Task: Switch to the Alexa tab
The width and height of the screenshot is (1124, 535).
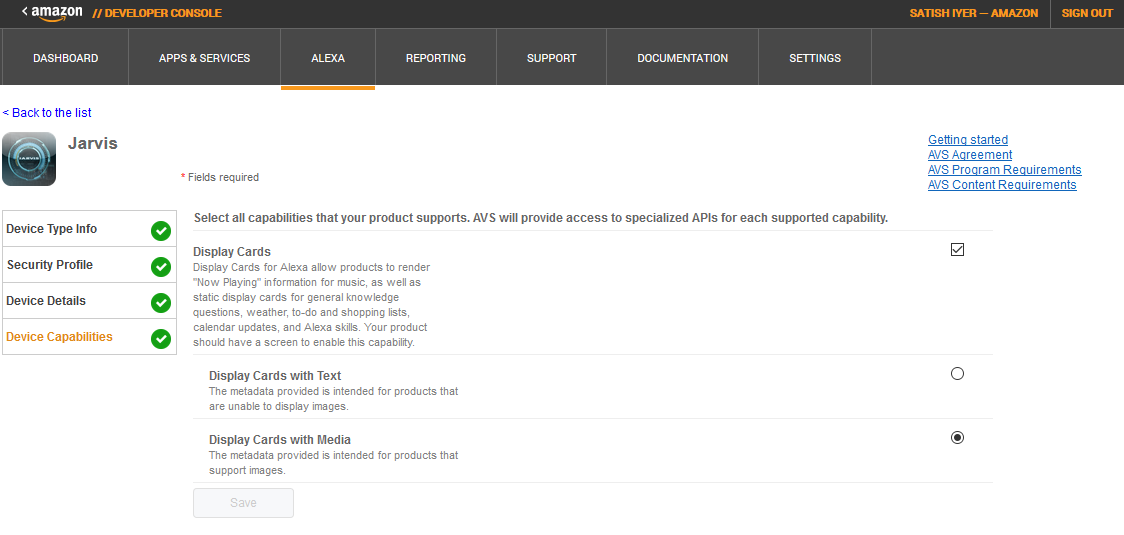Action: coord(328,58)
